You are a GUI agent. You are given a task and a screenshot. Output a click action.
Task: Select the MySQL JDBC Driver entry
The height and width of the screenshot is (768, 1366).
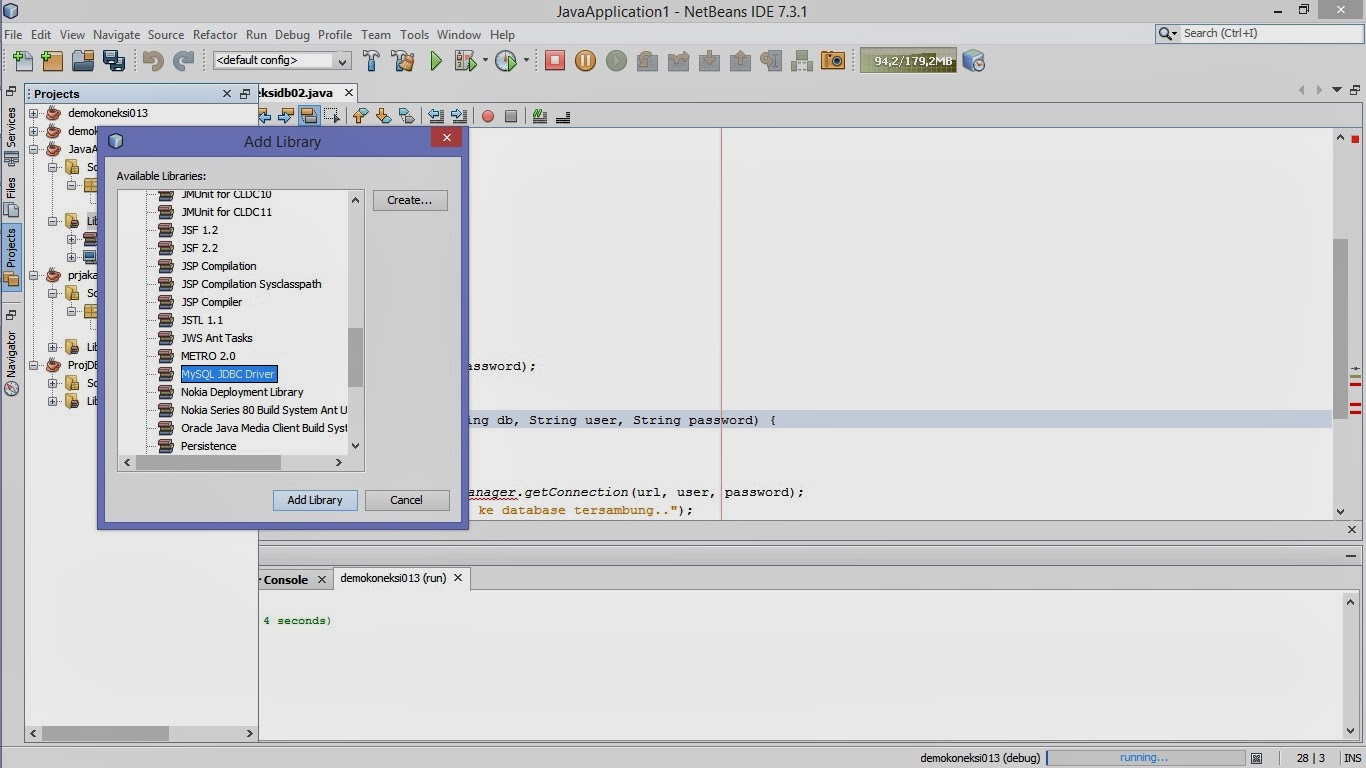point(228,374)
